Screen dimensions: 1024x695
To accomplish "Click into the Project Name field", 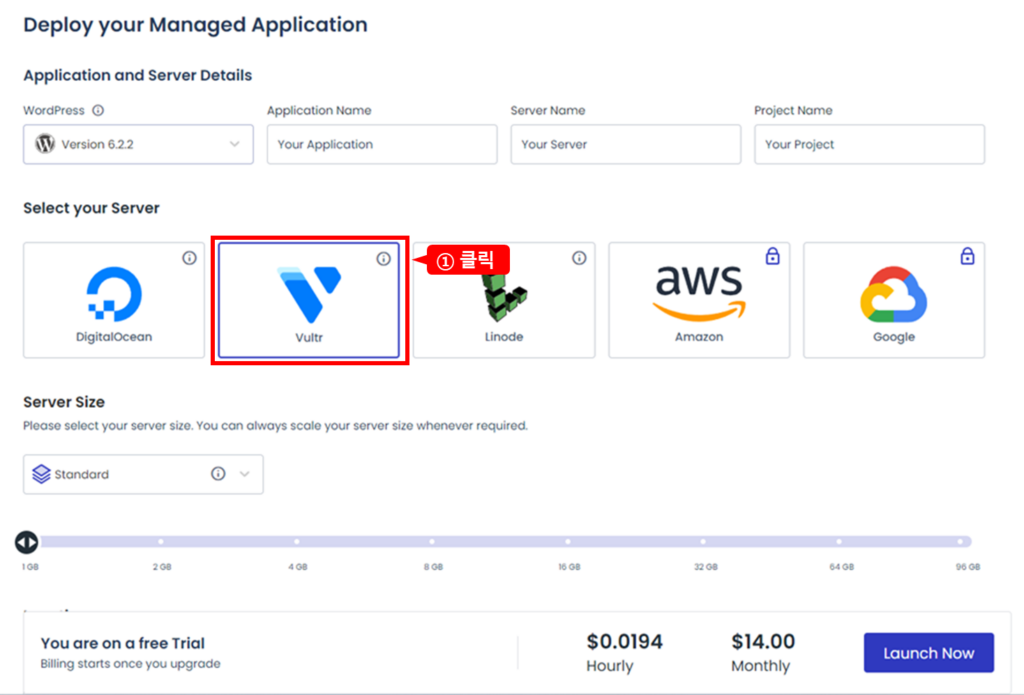I will tap(869, 144).
